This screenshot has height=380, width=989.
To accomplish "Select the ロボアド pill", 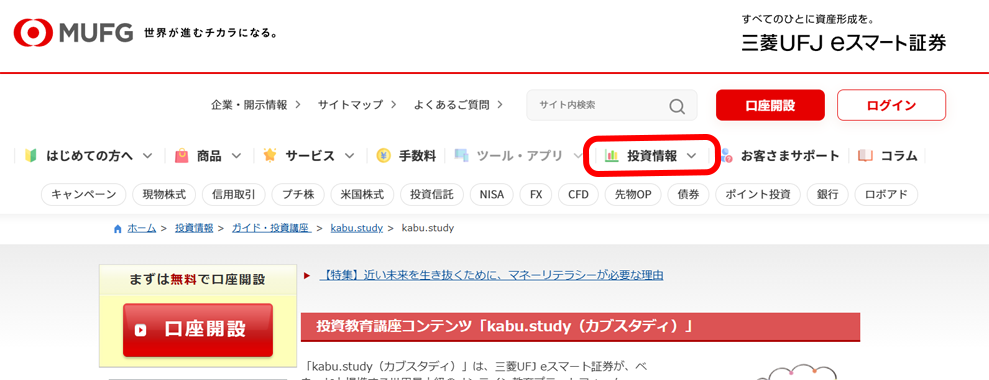I will click(886, 194).
